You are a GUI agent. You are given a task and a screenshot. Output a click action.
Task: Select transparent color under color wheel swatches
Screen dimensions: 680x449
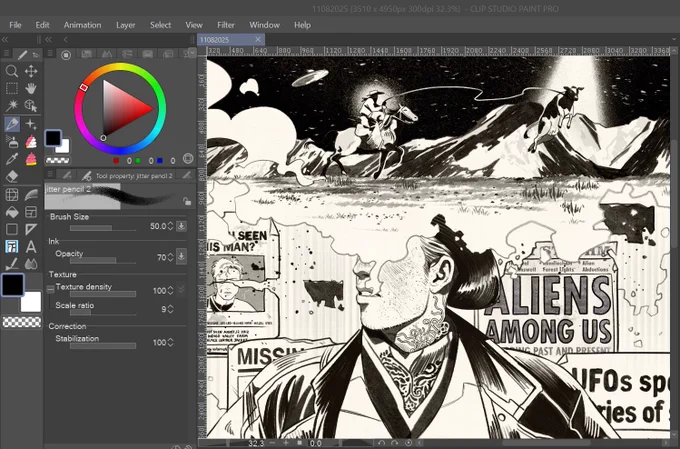tap(58, 161)
